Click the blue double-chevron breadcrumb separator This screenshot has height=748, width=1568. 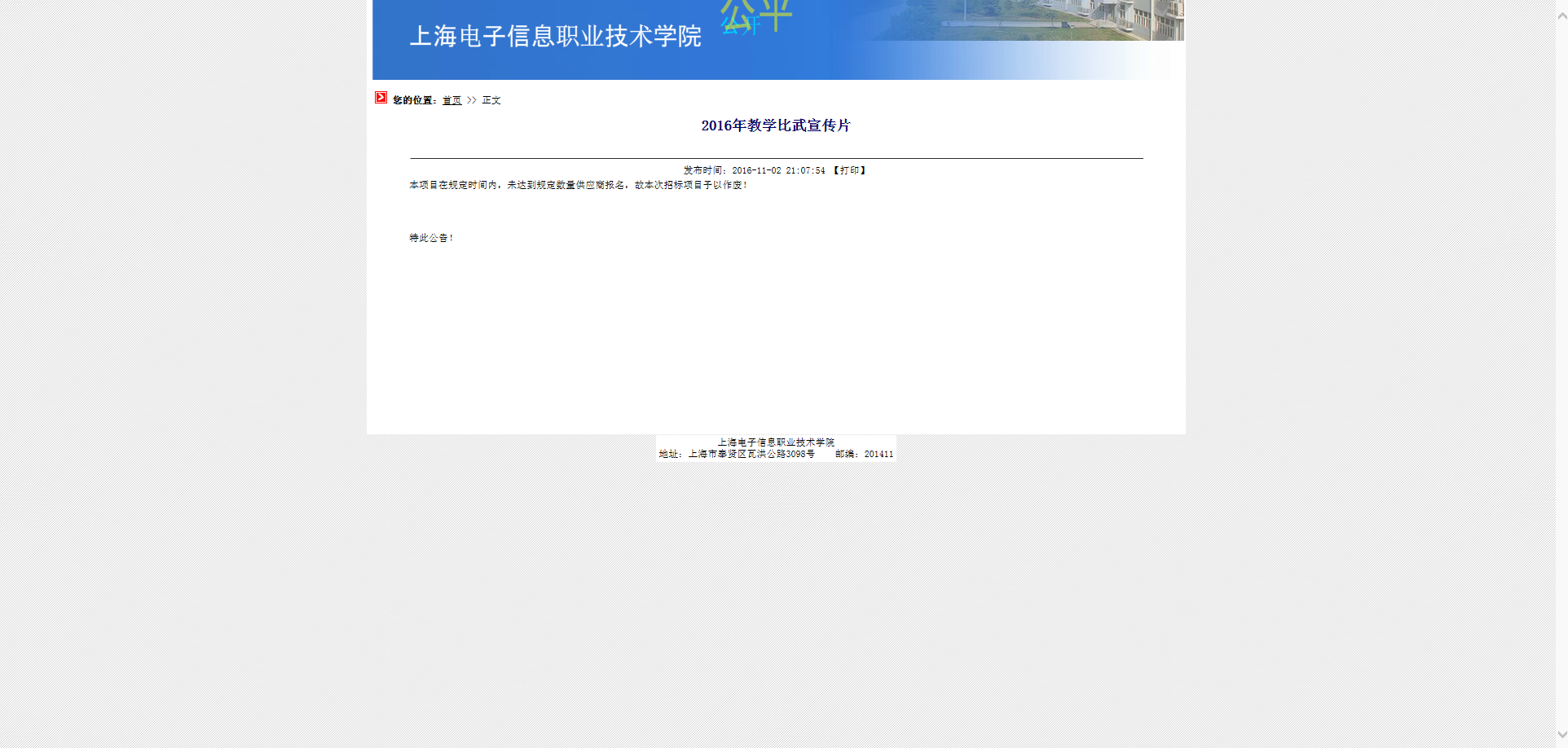(471, 100)
